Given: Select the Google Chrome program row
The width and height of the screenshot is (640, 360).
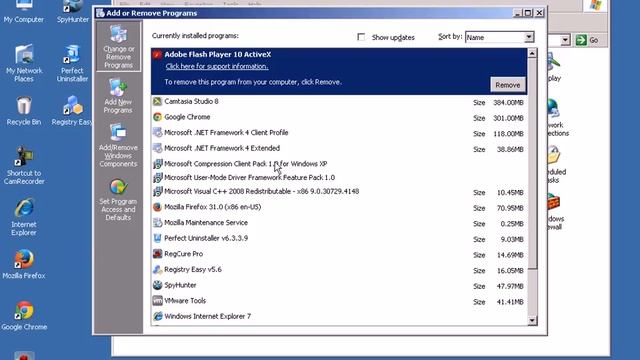Looking at the screenshot, I should coord(339,117).
